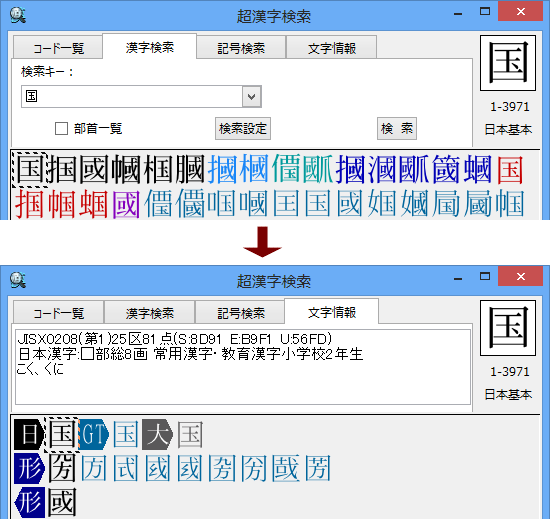Toggle the 部首一覧 checkbox
This screenshot has width=550, height=519.
(61, 128)
